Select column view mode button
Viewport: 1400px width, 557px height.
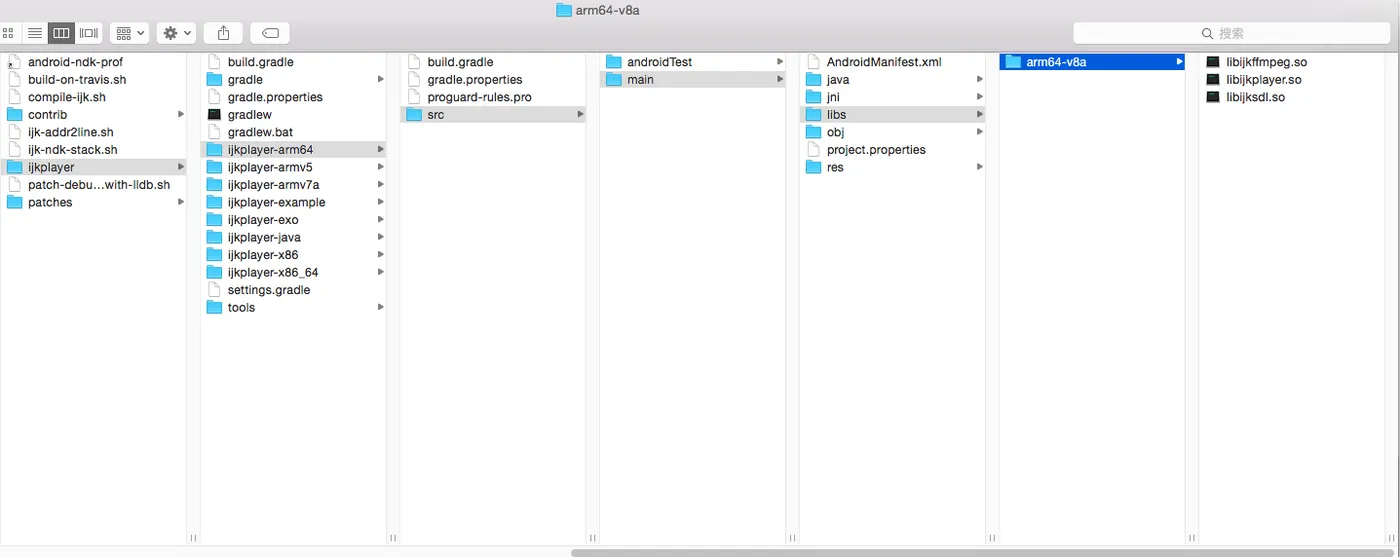coord(61,33)
